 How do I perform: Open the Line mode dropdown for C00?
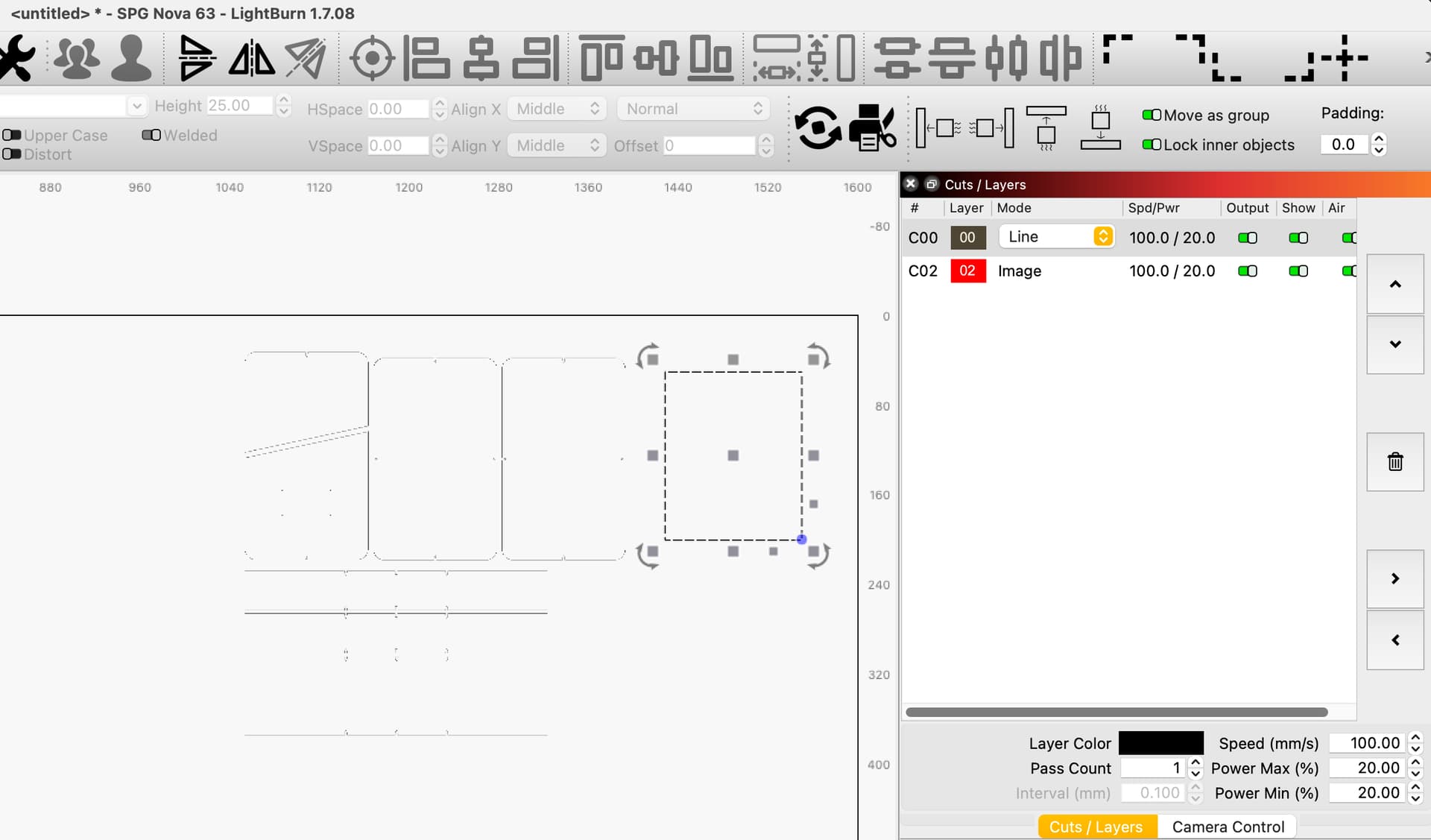[x=1056, y=236]
